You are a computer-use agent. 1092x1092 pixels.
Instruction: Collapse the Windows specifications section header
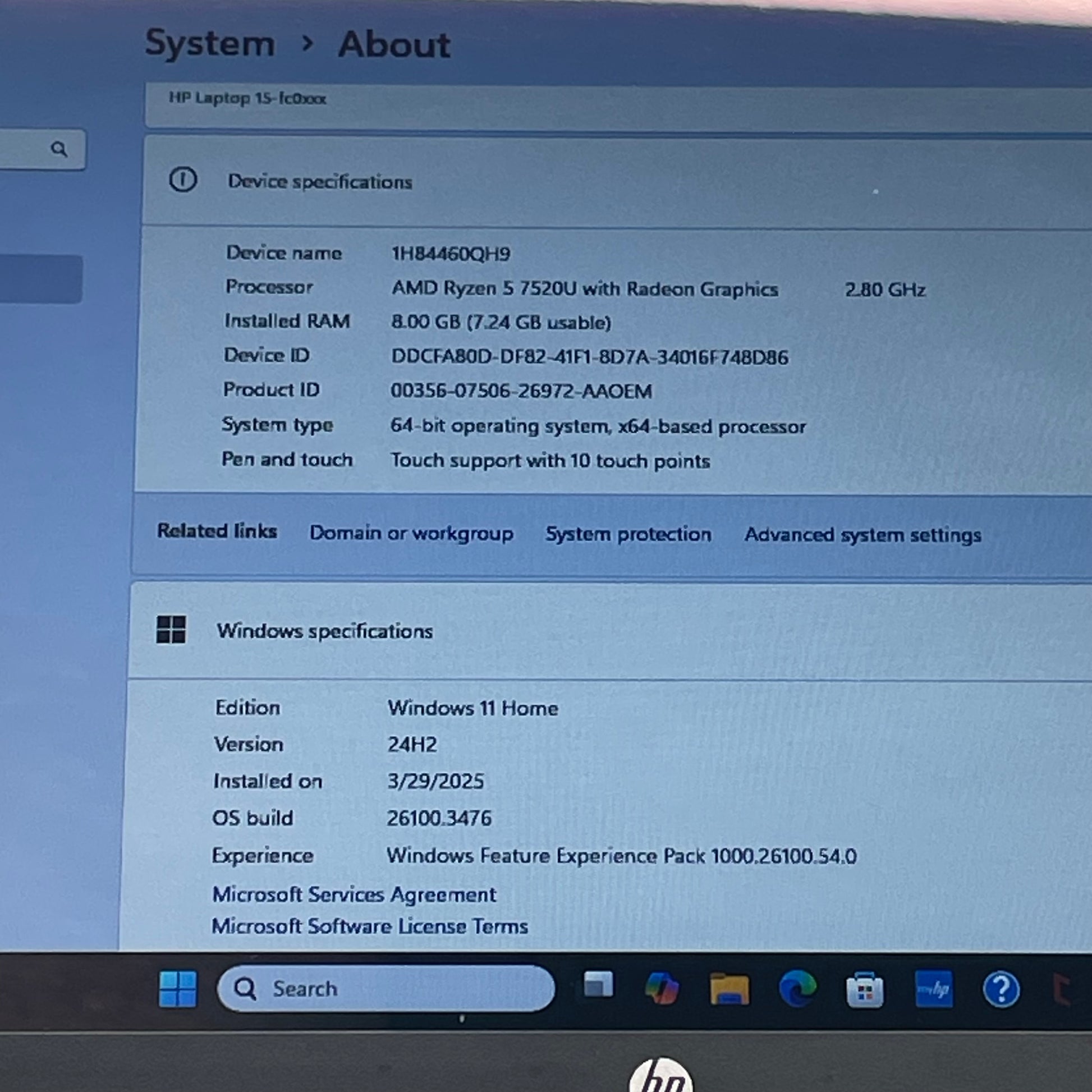coord(610,631)
